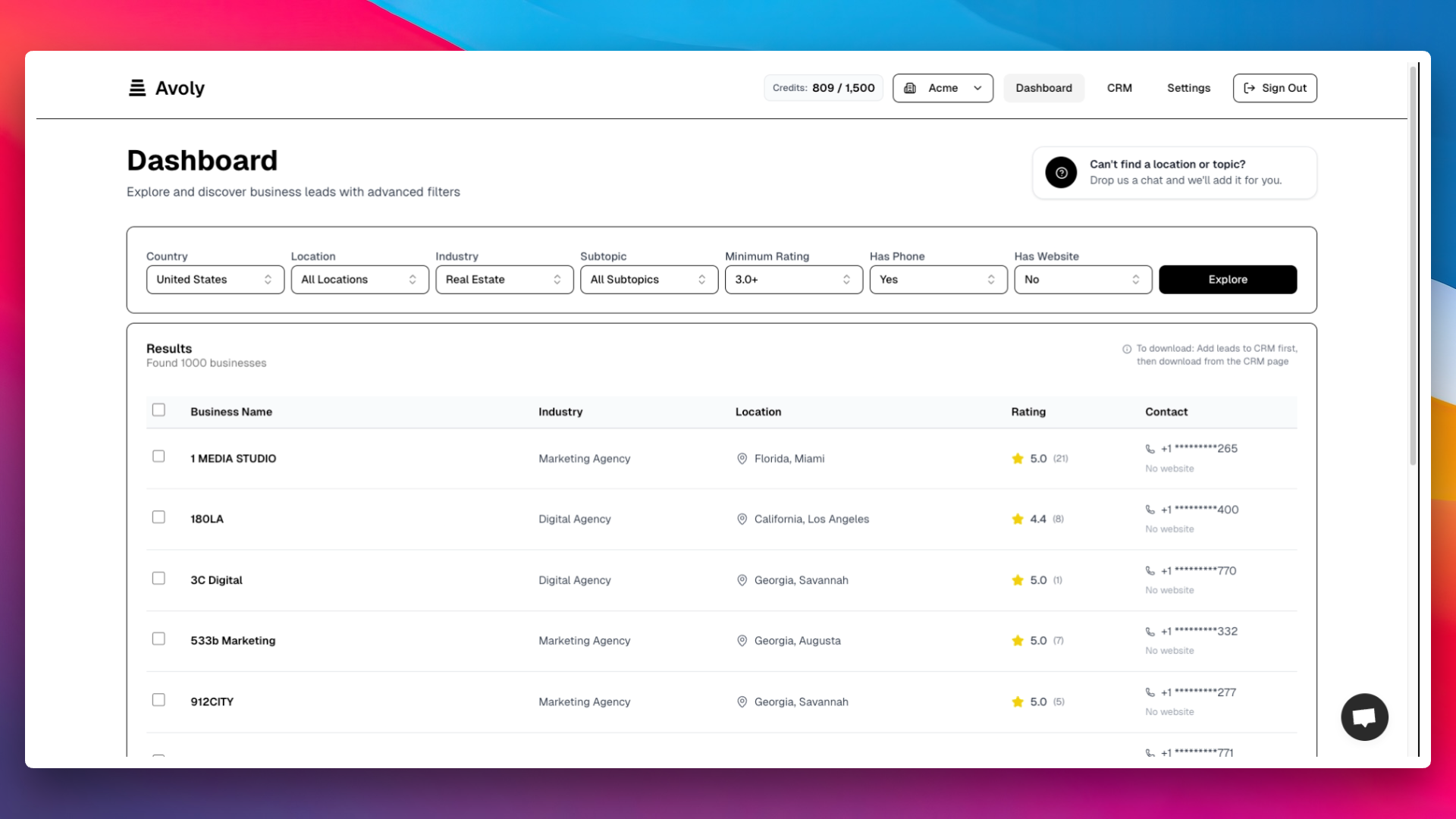Switch to the CRM page
Image resolution: width=1456 pixels, height=819 pixels.
point(1119,88)
